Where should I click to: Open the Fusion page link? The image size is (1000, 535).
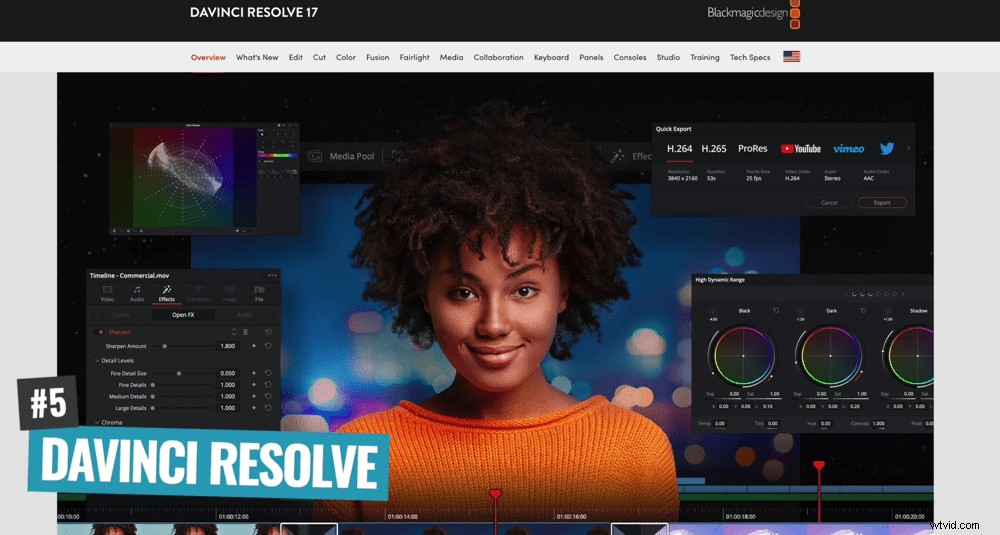378,57
